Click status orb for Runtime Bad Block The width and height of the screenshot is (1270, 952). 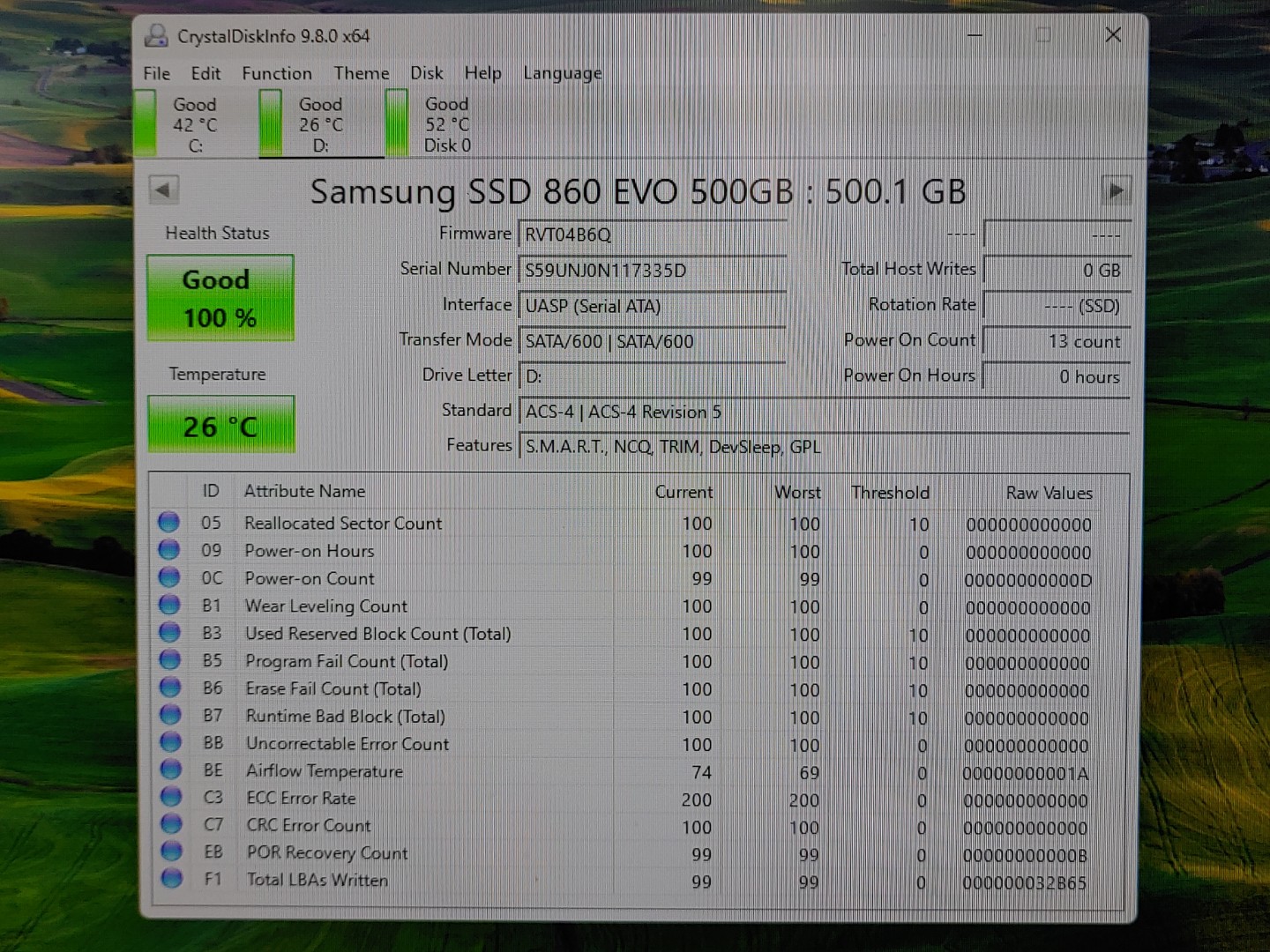pyautogui.click(x=170, y=715)
